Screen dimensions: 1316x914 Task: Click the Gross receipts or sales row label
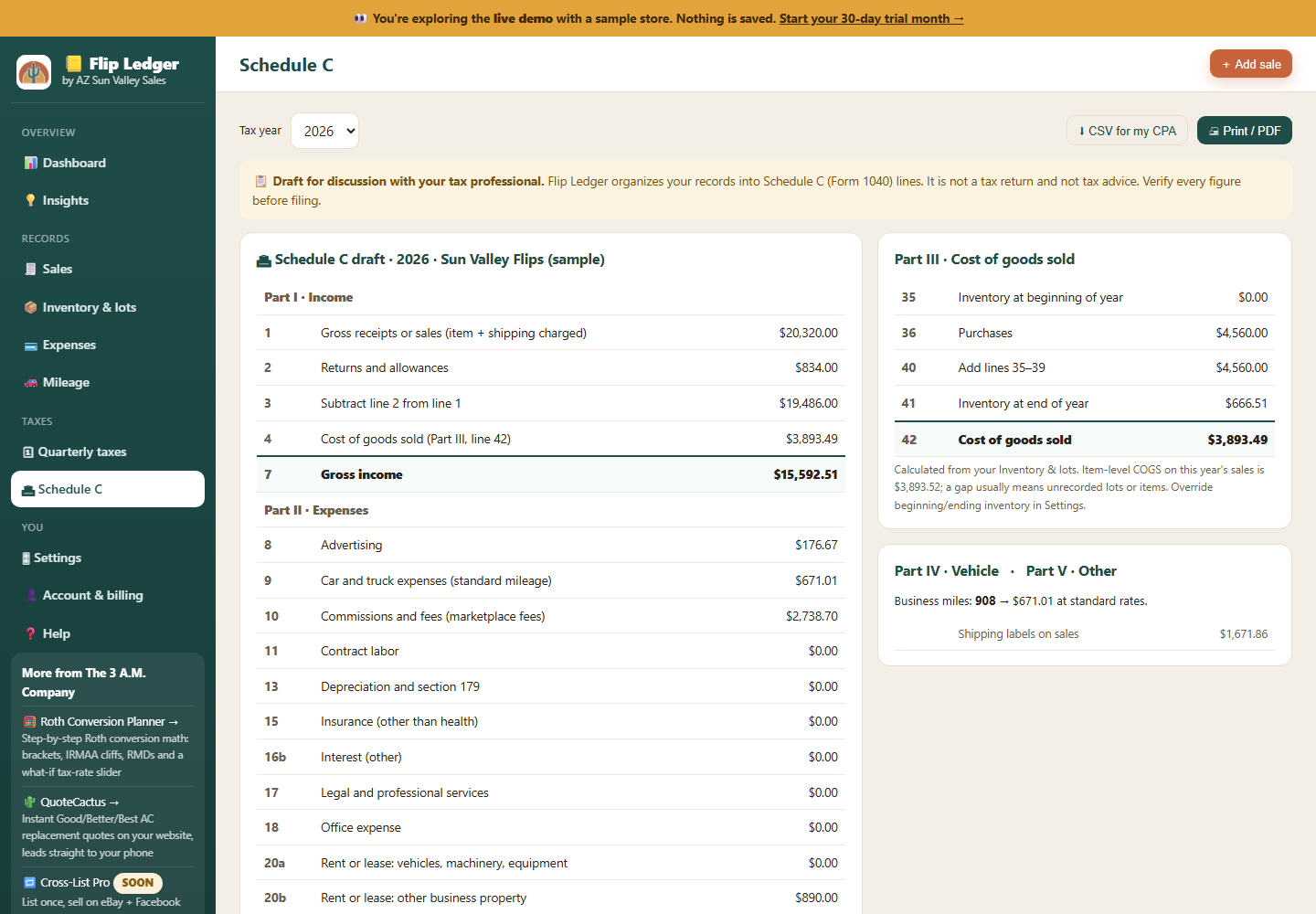453,333
